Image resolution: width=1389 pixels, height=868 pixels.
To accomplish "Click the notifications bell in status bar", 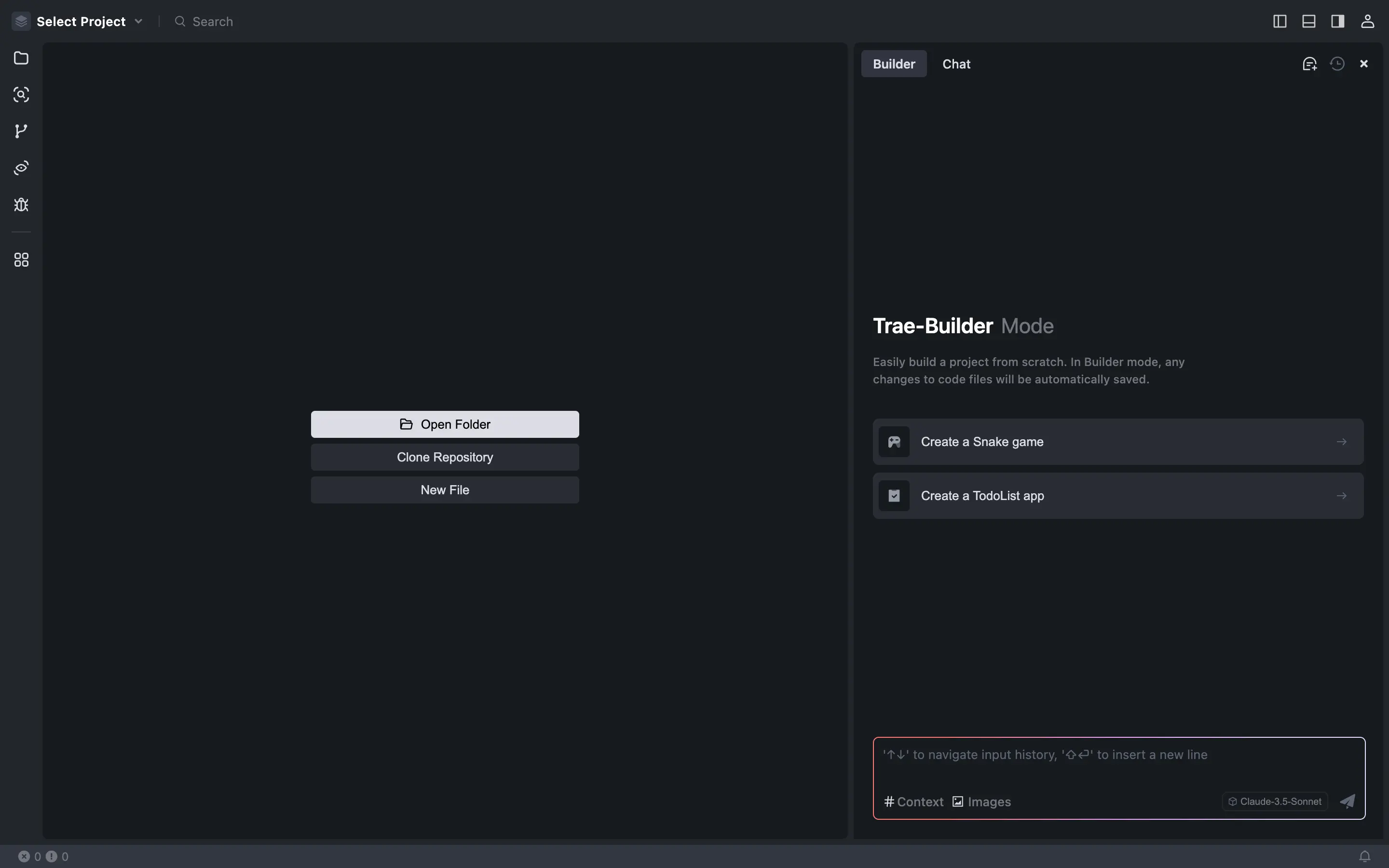I will point(1365,856).
